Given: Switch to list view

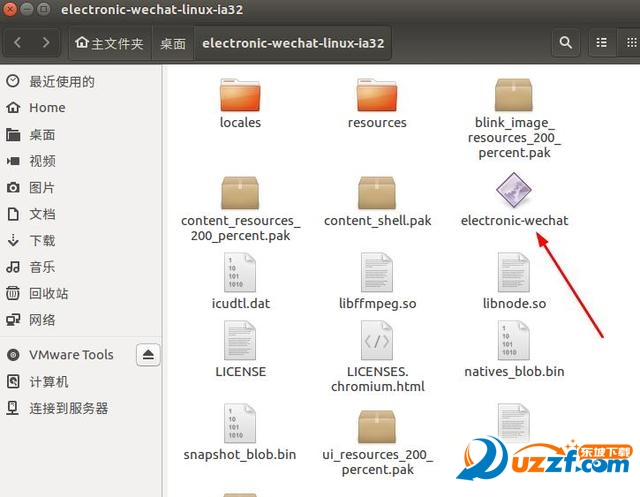Looking at the screenshot, I should click(x=602, y=43).
